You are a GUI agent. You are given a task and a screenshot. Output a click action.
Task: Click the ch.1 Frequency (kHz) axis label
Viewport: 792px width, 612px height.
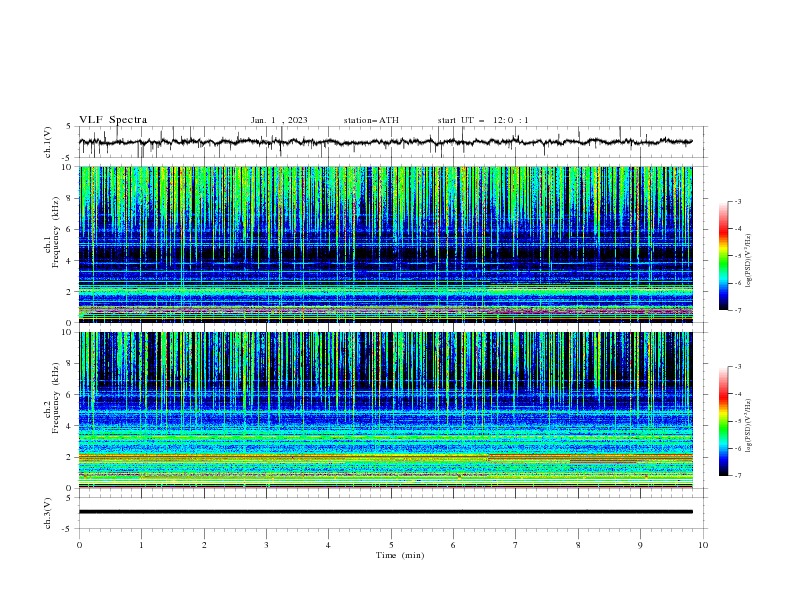coord(52,232)
